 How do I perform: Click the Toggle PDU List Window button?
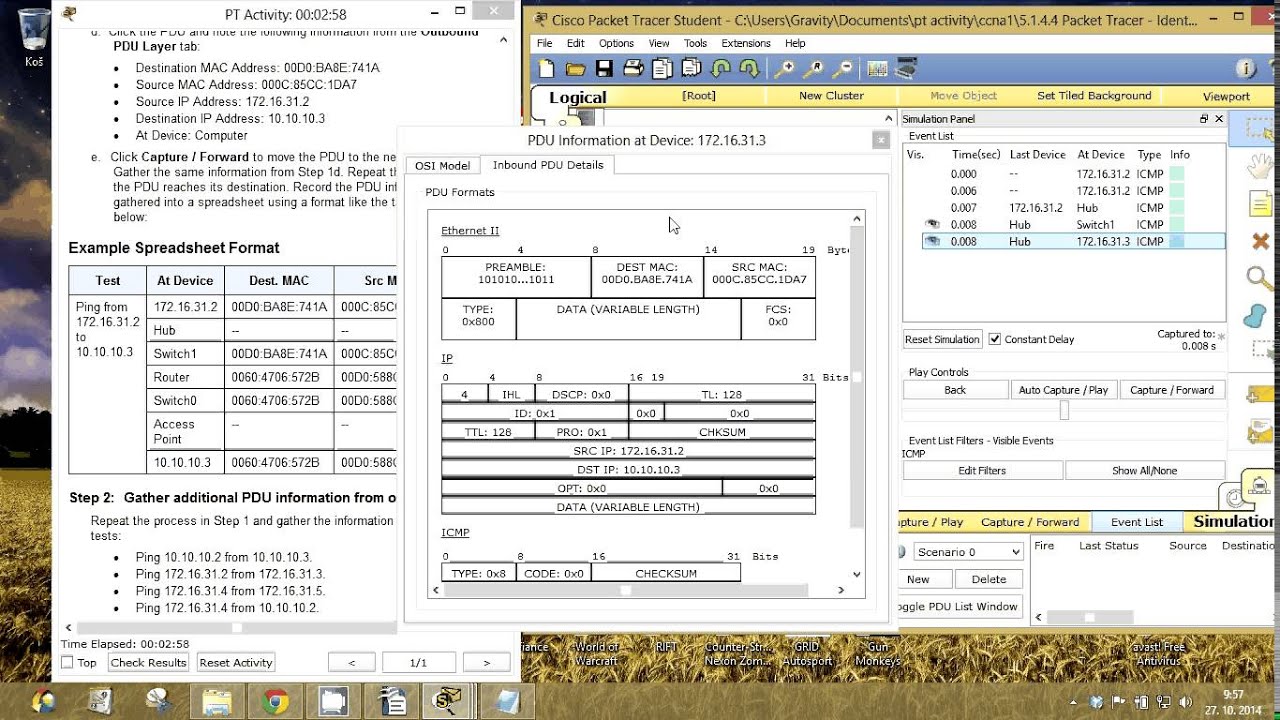[958, 606]
